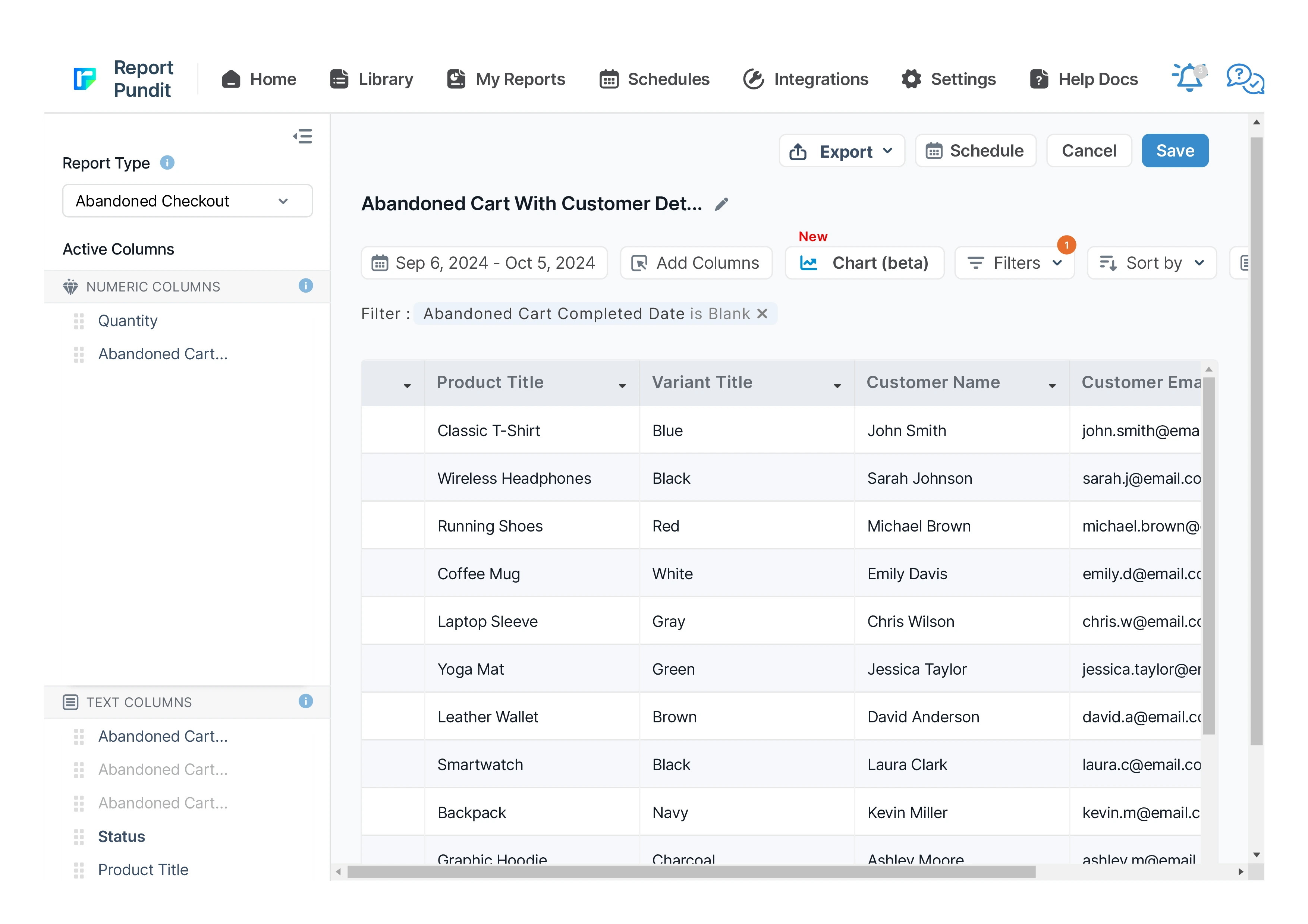The width and height of the screenshot is (1308, 924).
Task: Expand the Export dropdown menu
Action: (x=841, y=151)
